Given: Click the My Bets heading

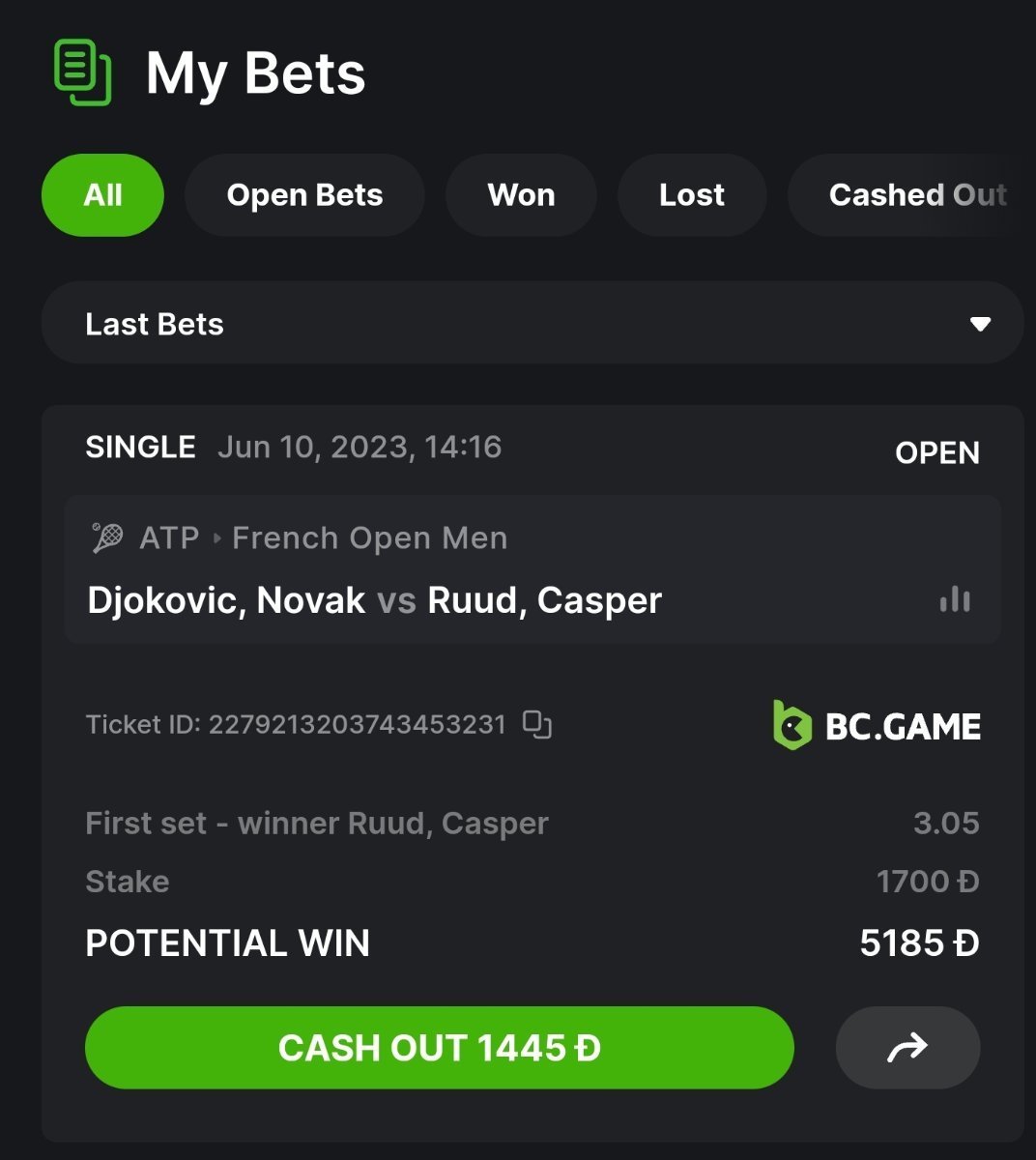Looking at the screenshot, I should [x=256, y=73].
